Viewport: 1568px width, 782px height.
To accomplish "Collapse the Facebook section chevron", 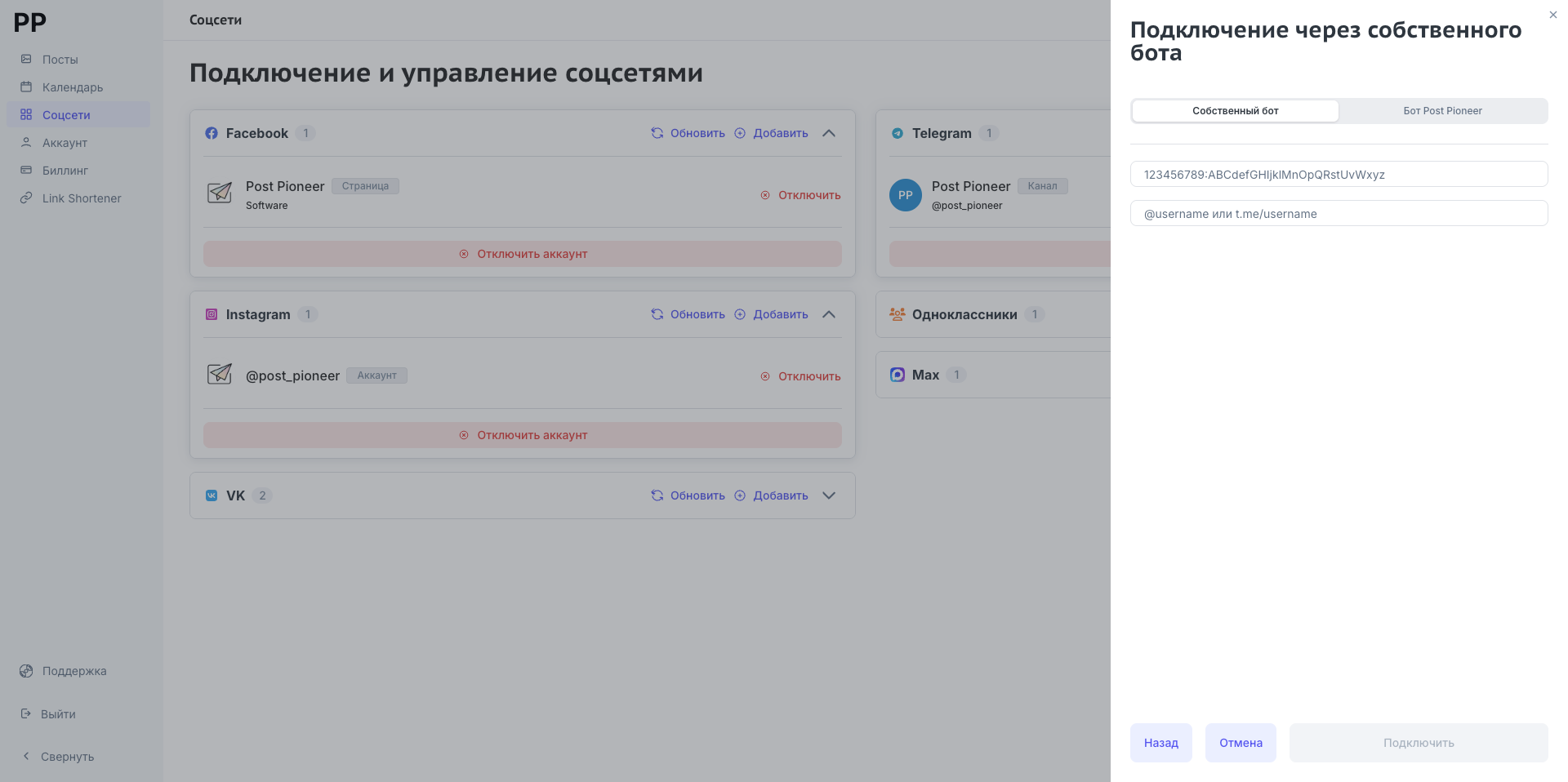I will tap(829, 133).
